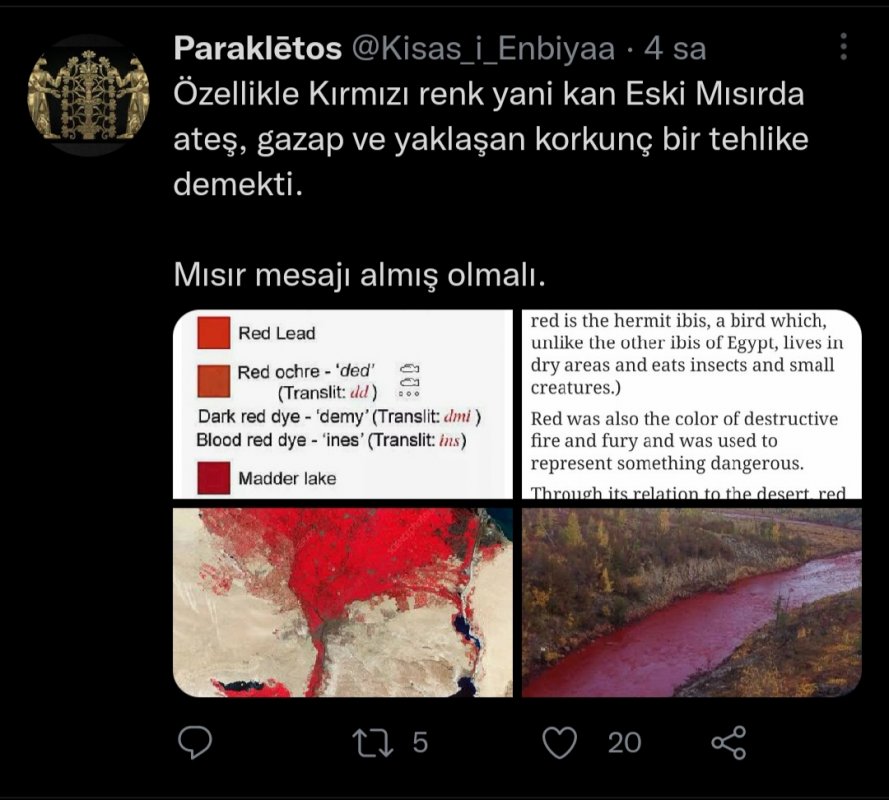
Task: Open the hermit ibis text image
Action: (692, 404)
